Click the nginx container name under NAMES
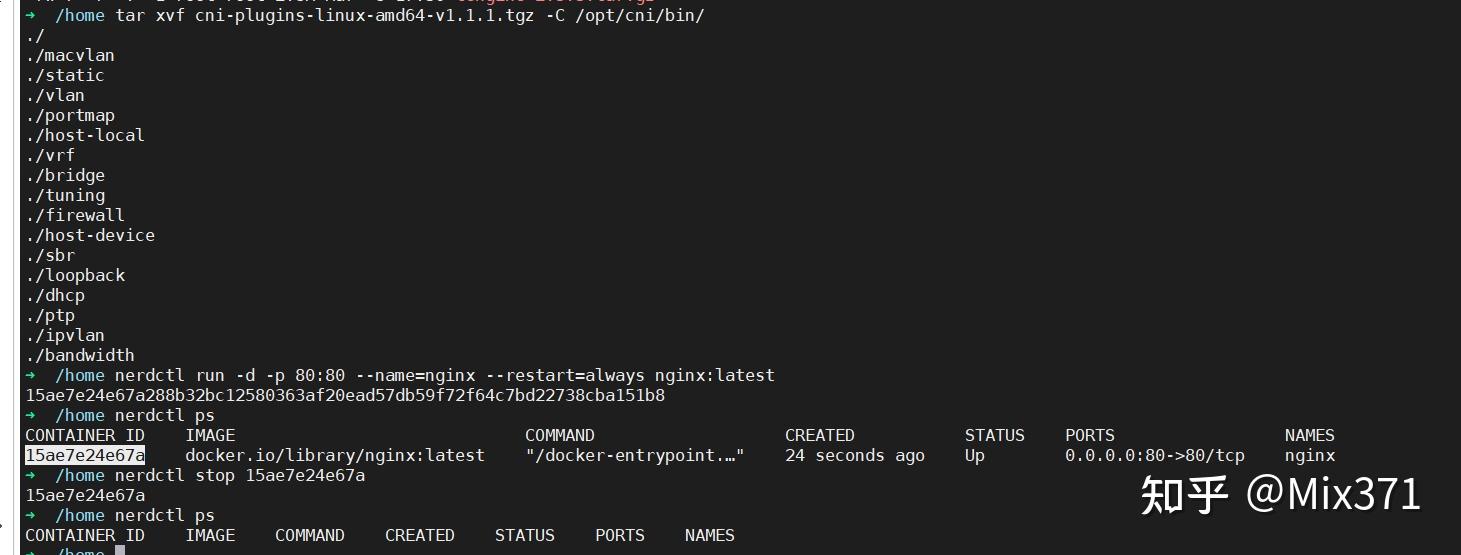1461x555 pixels. pos(1310,455)
